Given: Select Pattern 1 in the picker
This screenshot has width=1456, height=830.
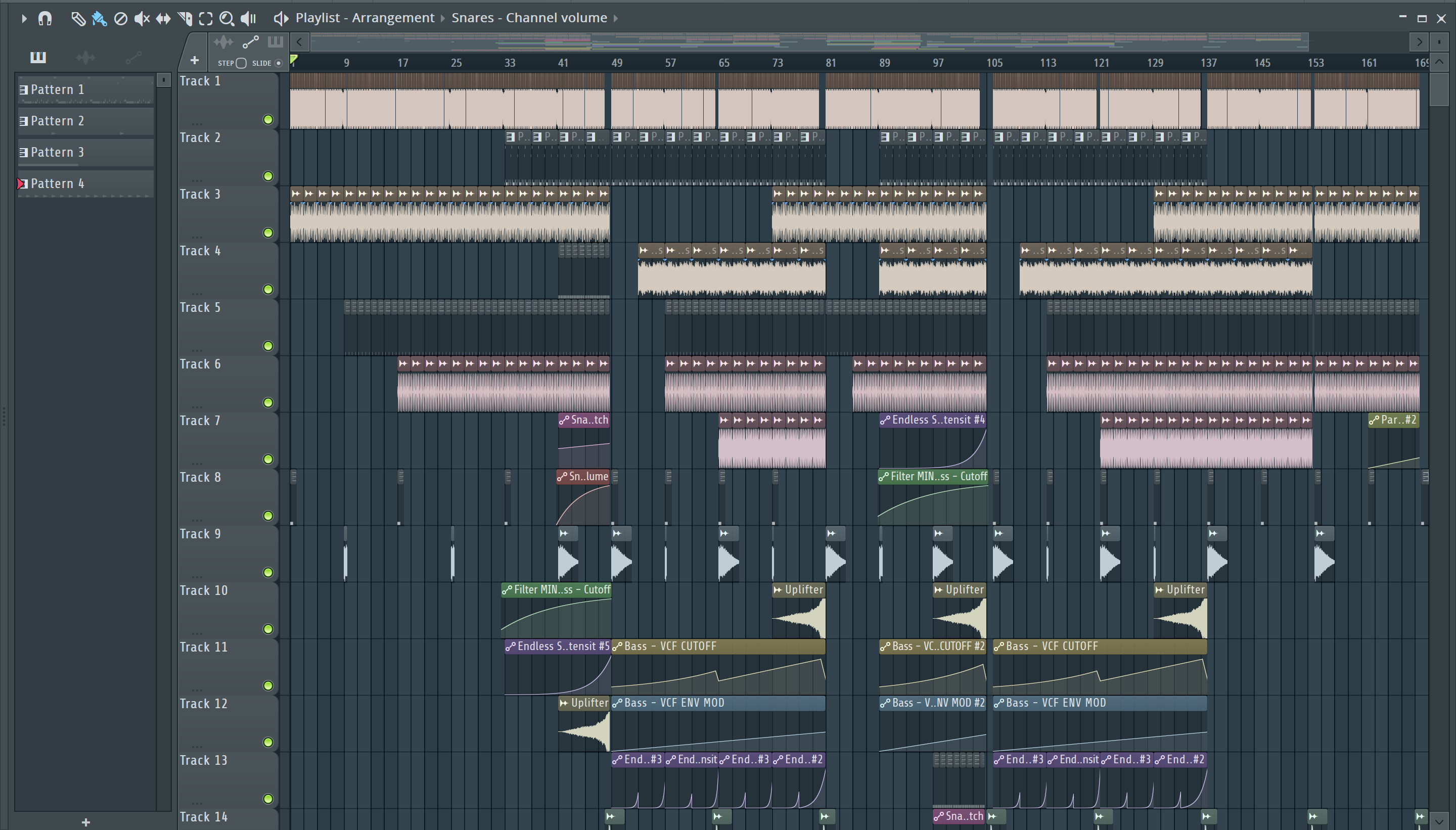Looking at the screenshot, I should 85,90.
